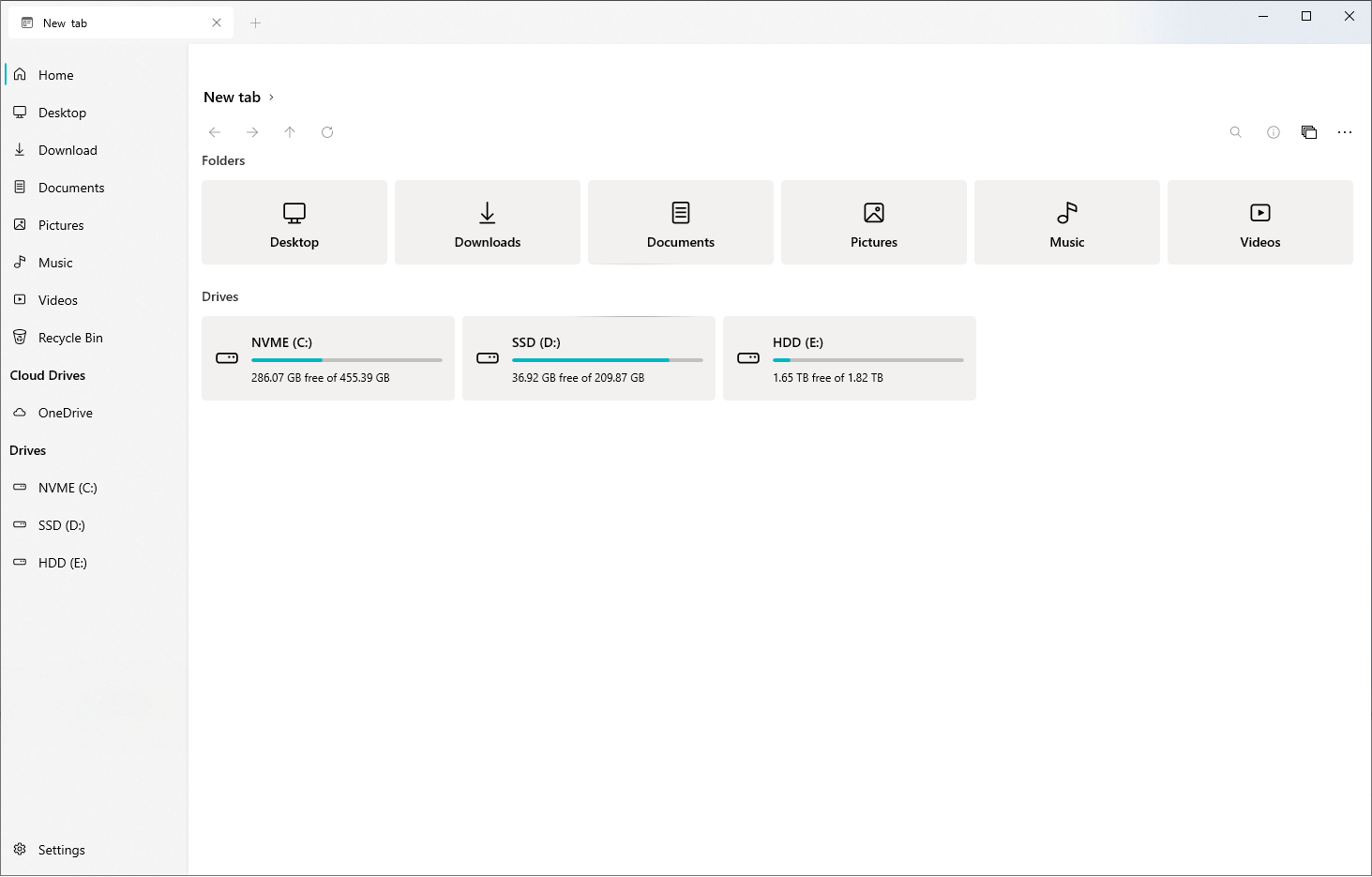Click SSD (D:) drive usage bar
Image resolution: width=1372 pixels, height=877 pixels.
click(x=608, y=360)
